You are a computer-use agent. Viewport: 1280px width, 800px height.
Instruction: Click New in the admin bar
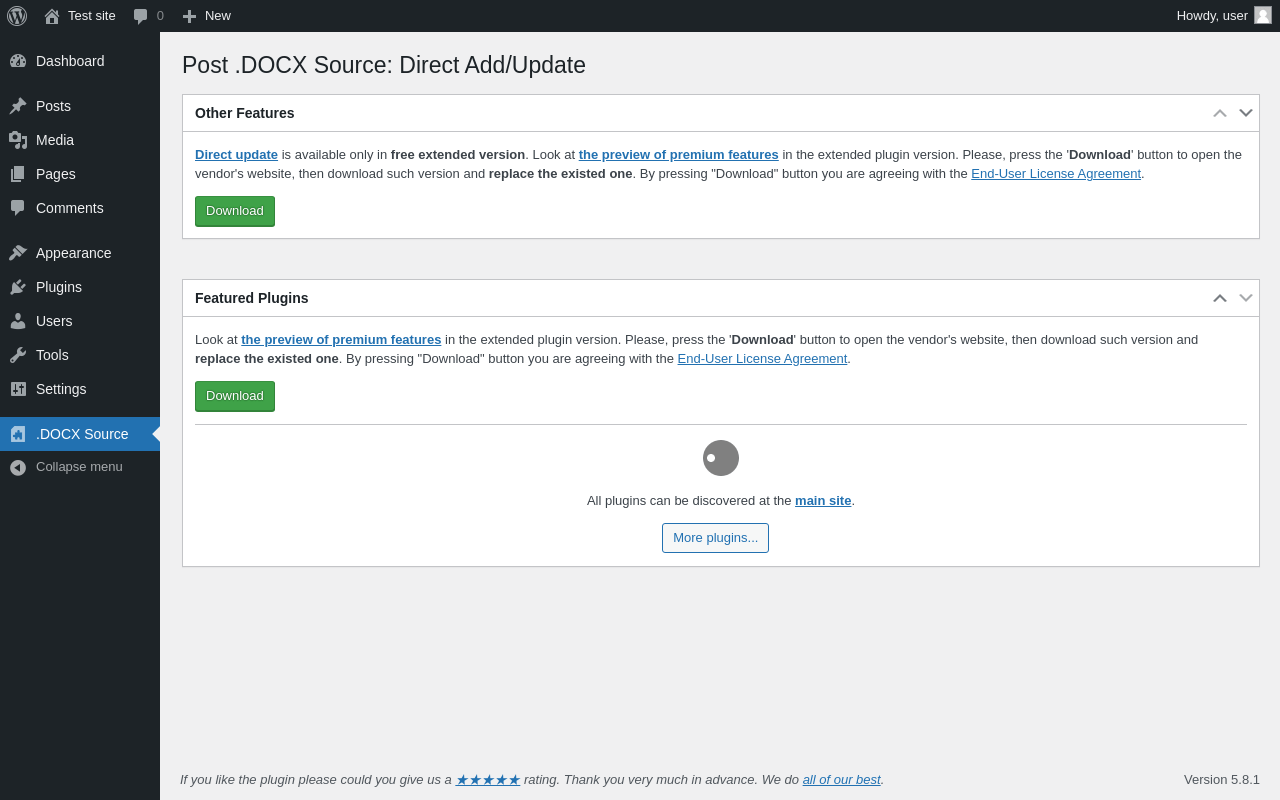click(218, 16)
